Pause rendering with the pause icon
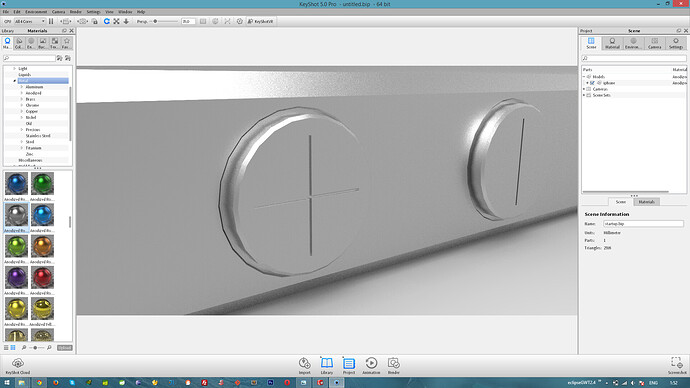 point(51,21)
